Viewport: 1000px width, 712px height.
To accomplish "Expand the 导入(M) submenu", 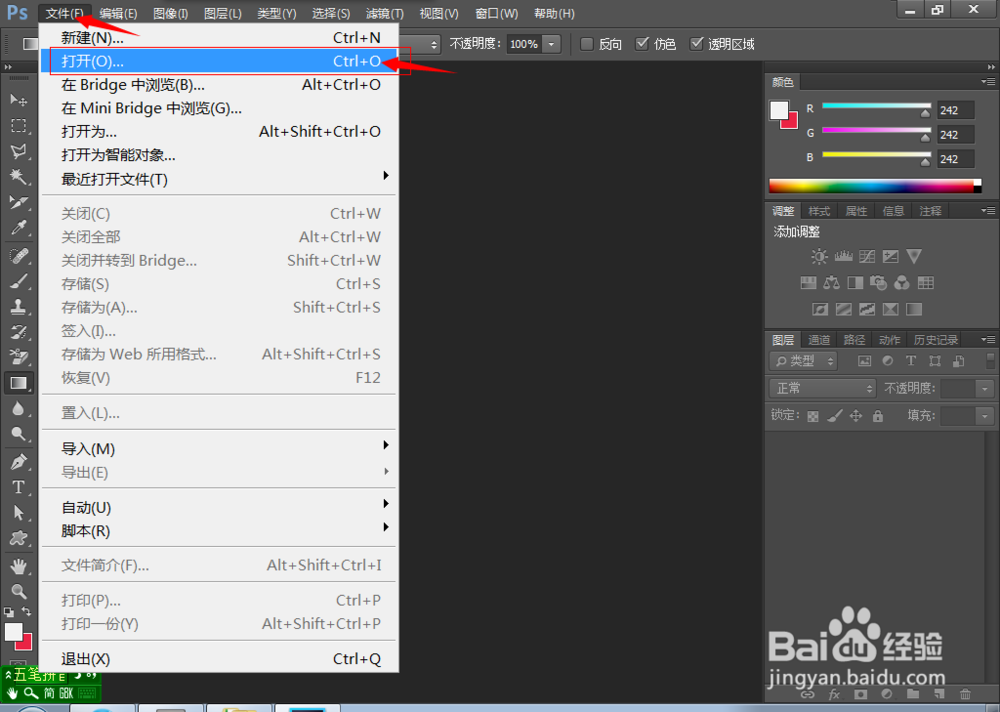I will pos(218,449).
